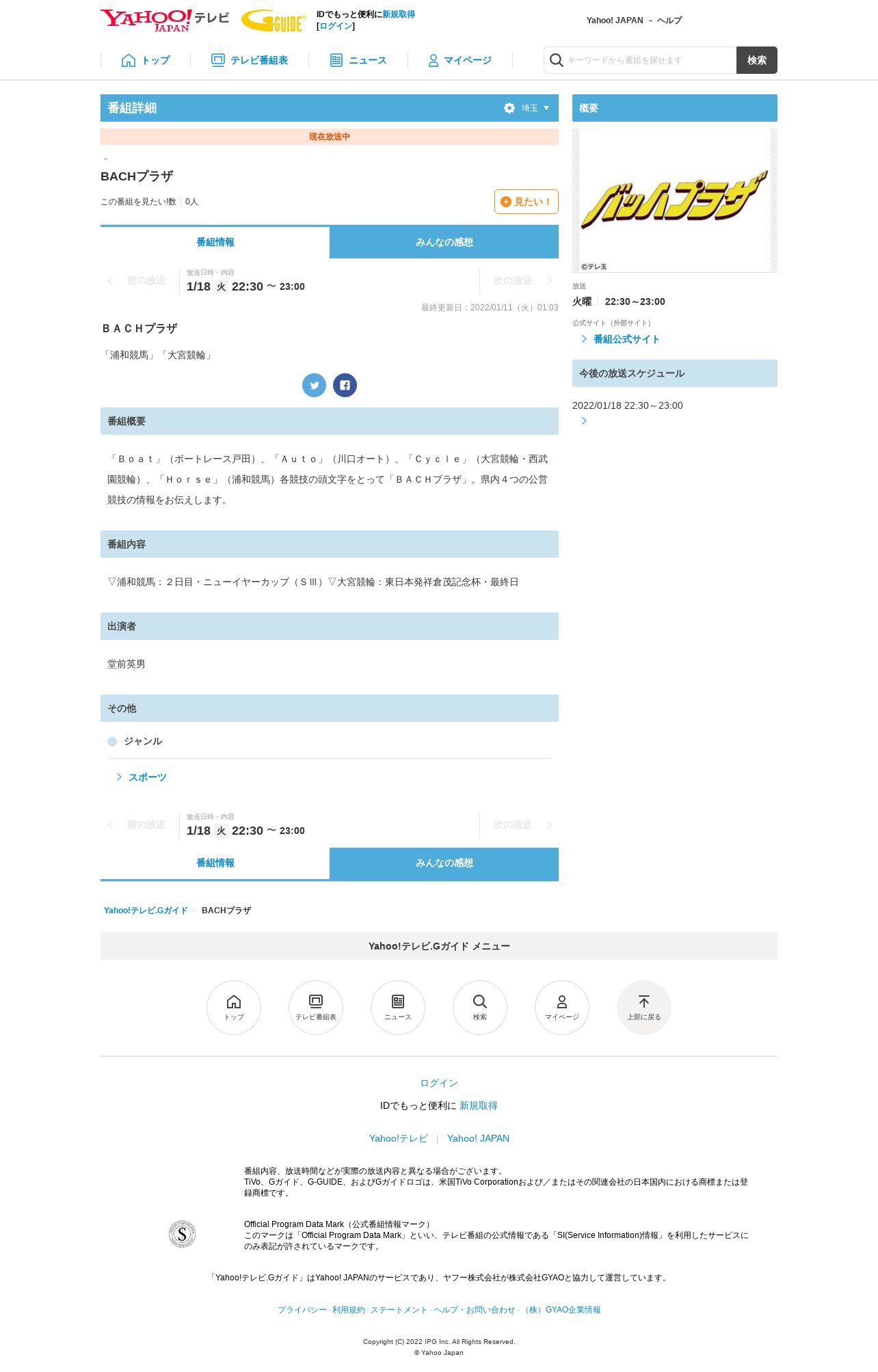878x1372 pixels.
Task: Open プライバシー footer link
Action: click(302, 1310)
